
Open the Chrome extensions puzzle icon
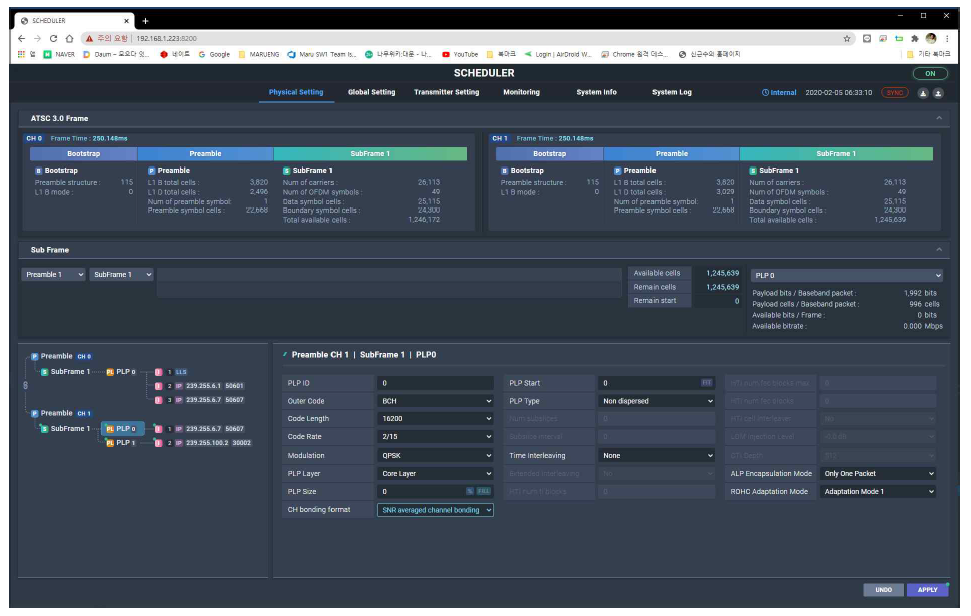coord(915,38)
